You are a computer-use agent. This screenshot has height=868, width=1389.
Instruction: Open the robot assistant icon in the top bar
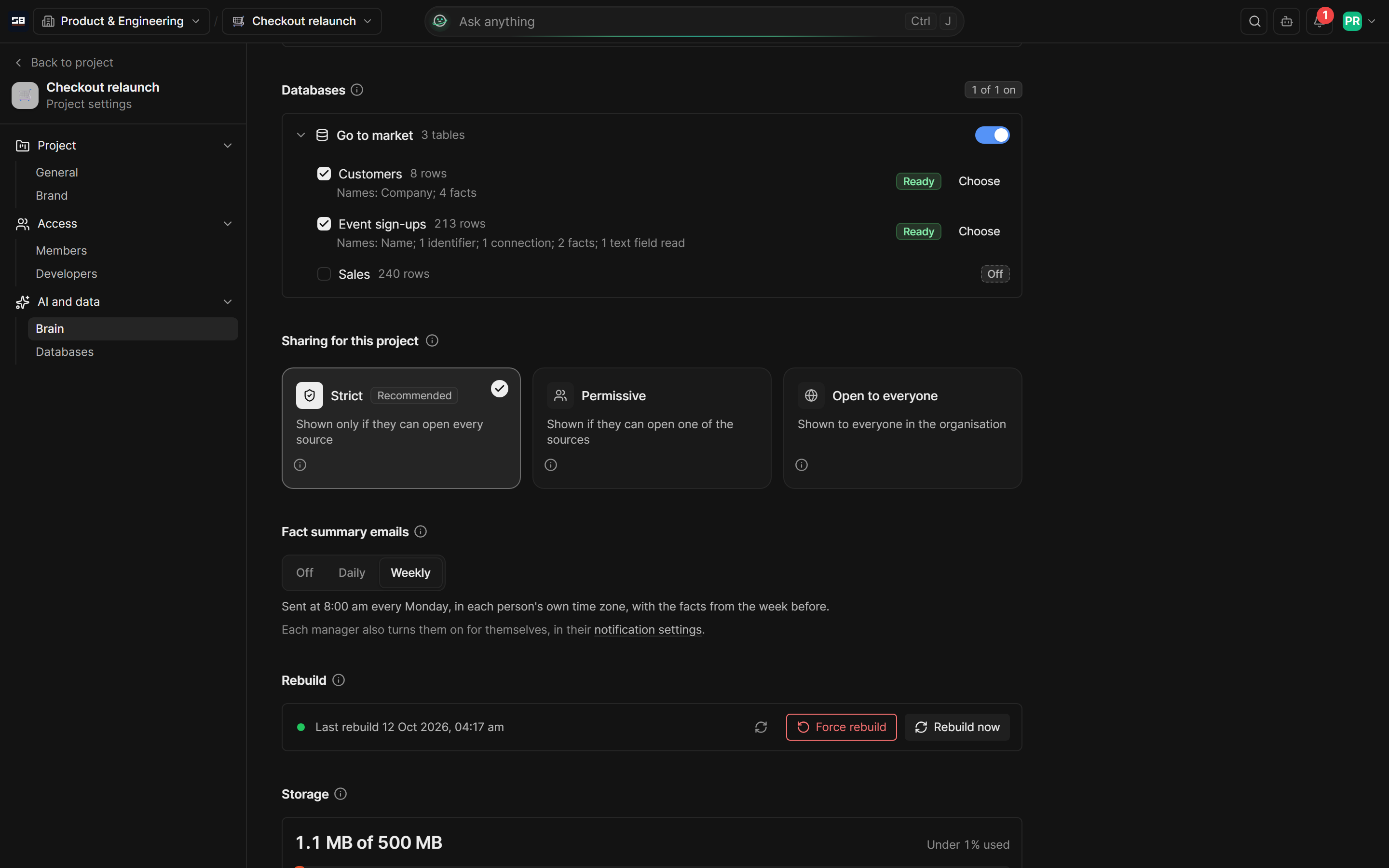pos(1287,21)
